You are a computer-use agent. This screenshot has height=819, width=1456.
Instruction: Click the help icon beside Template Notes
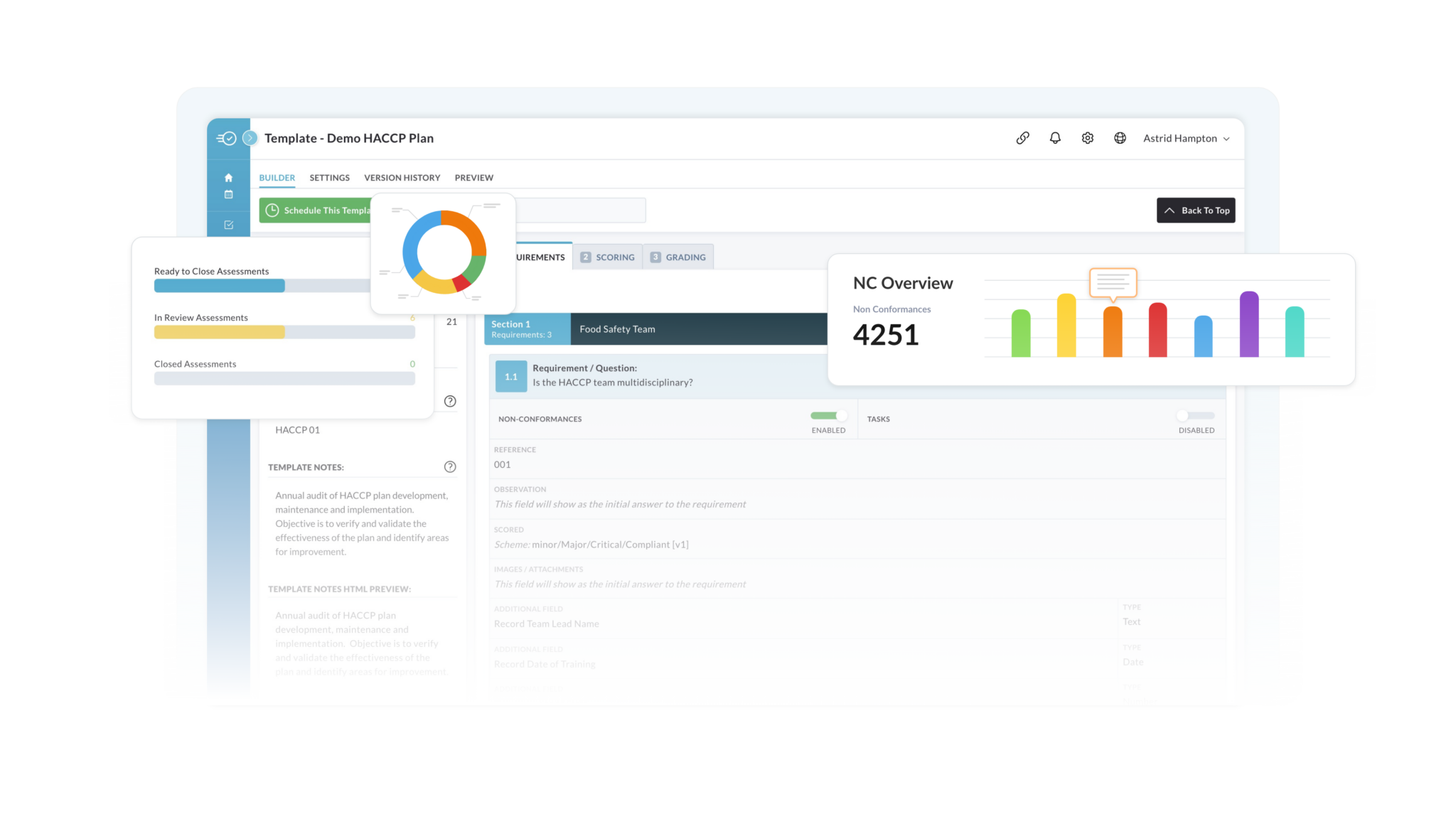450,467
